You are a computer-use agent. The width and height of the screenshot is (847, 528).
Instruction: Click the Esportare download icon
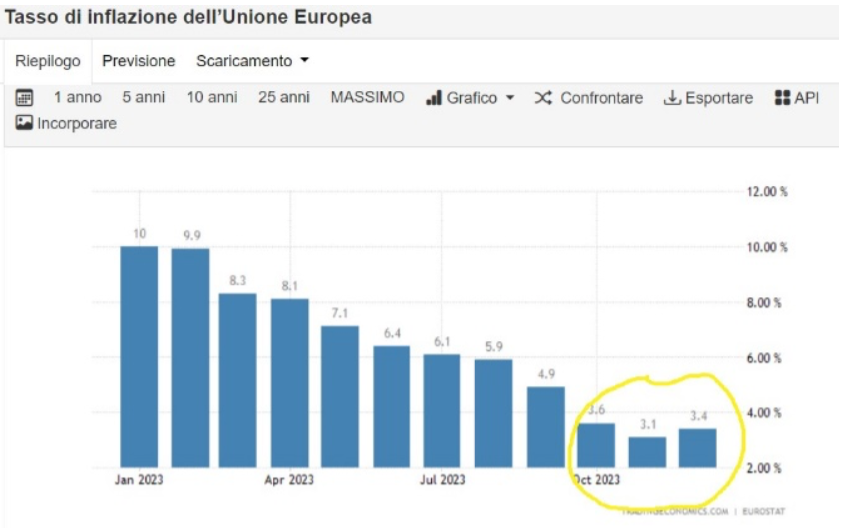click(673, 98)
